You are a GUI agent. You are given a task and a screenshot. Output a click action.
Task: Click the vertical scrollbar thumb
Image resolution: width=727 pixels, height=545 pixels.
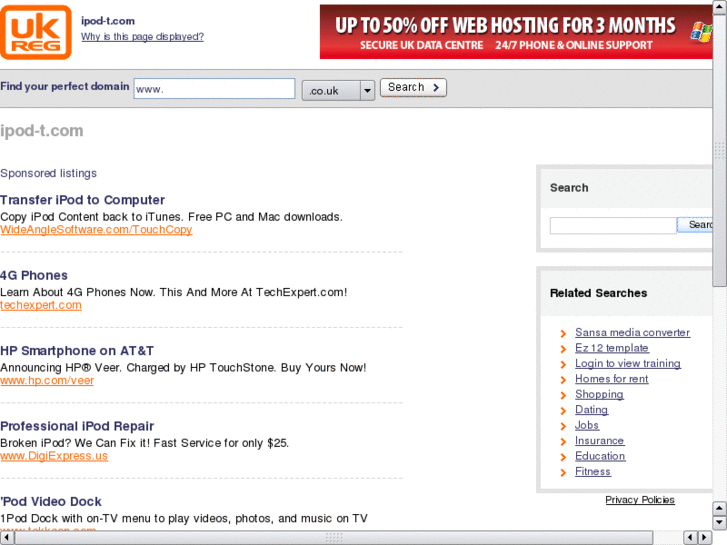click(x=719, y=151)
